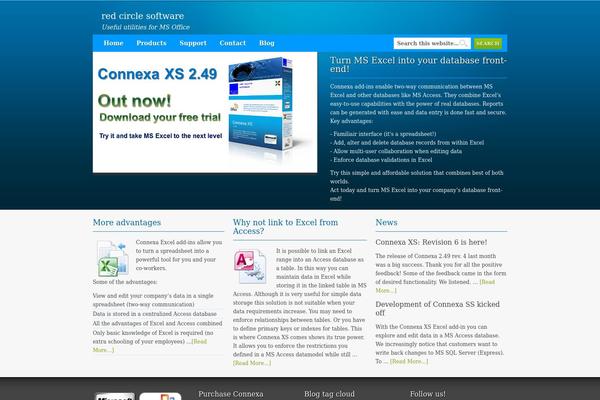Viewport: 600px width, 400px height.
Task: Open the Contact page
Action: tap(232, 43)
